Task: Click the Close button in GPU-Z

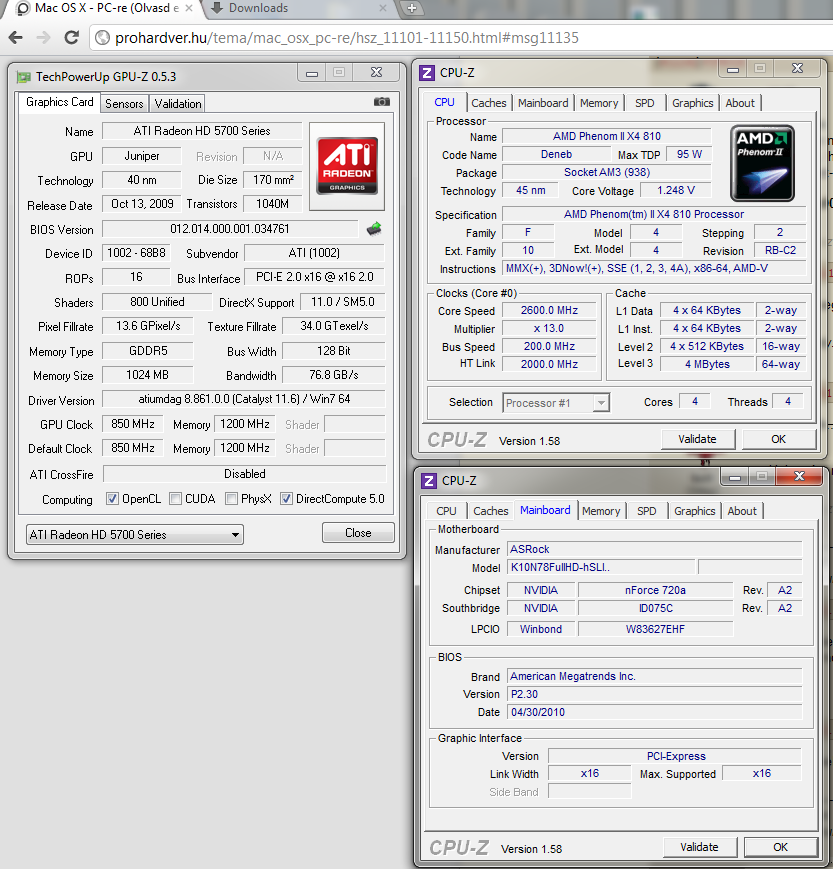Action: (x=358, y=533)
